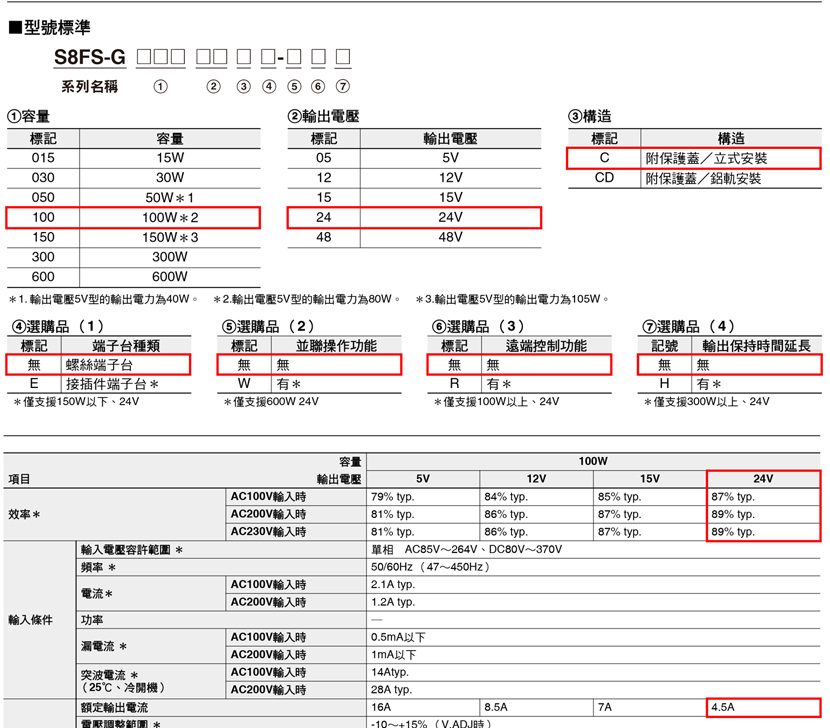Click the "＊1.輸出電壓5V型的輸出電力為40W。" footnote
The width and height of the screenshot is (830, 728).
point(104,299)
